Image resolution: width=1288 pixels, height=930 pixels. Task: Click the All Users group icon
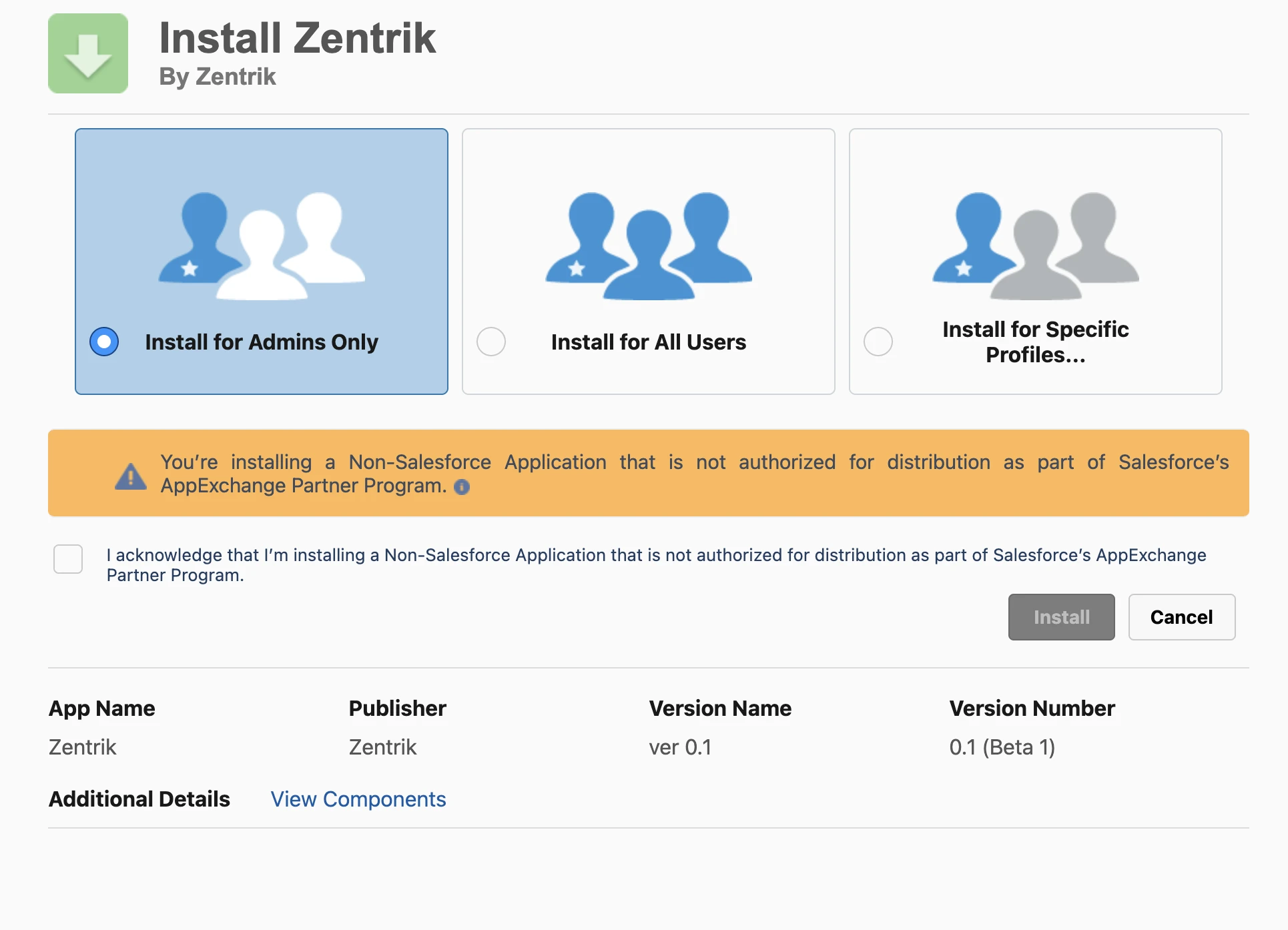click(649, 246)
